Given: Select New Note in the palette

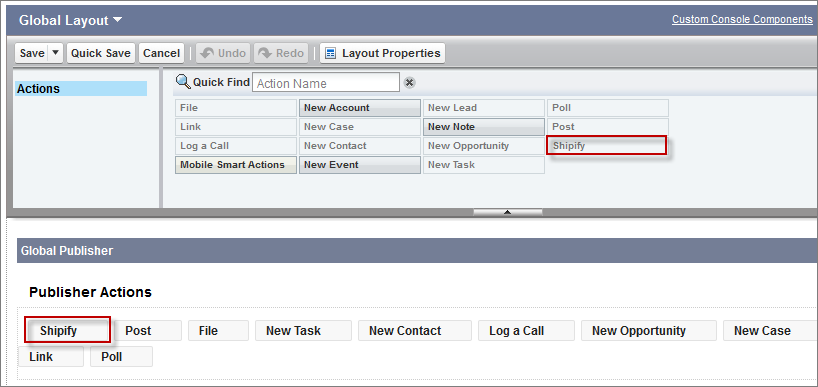Looking at the screenshot, I should click(x=484, y=127).
